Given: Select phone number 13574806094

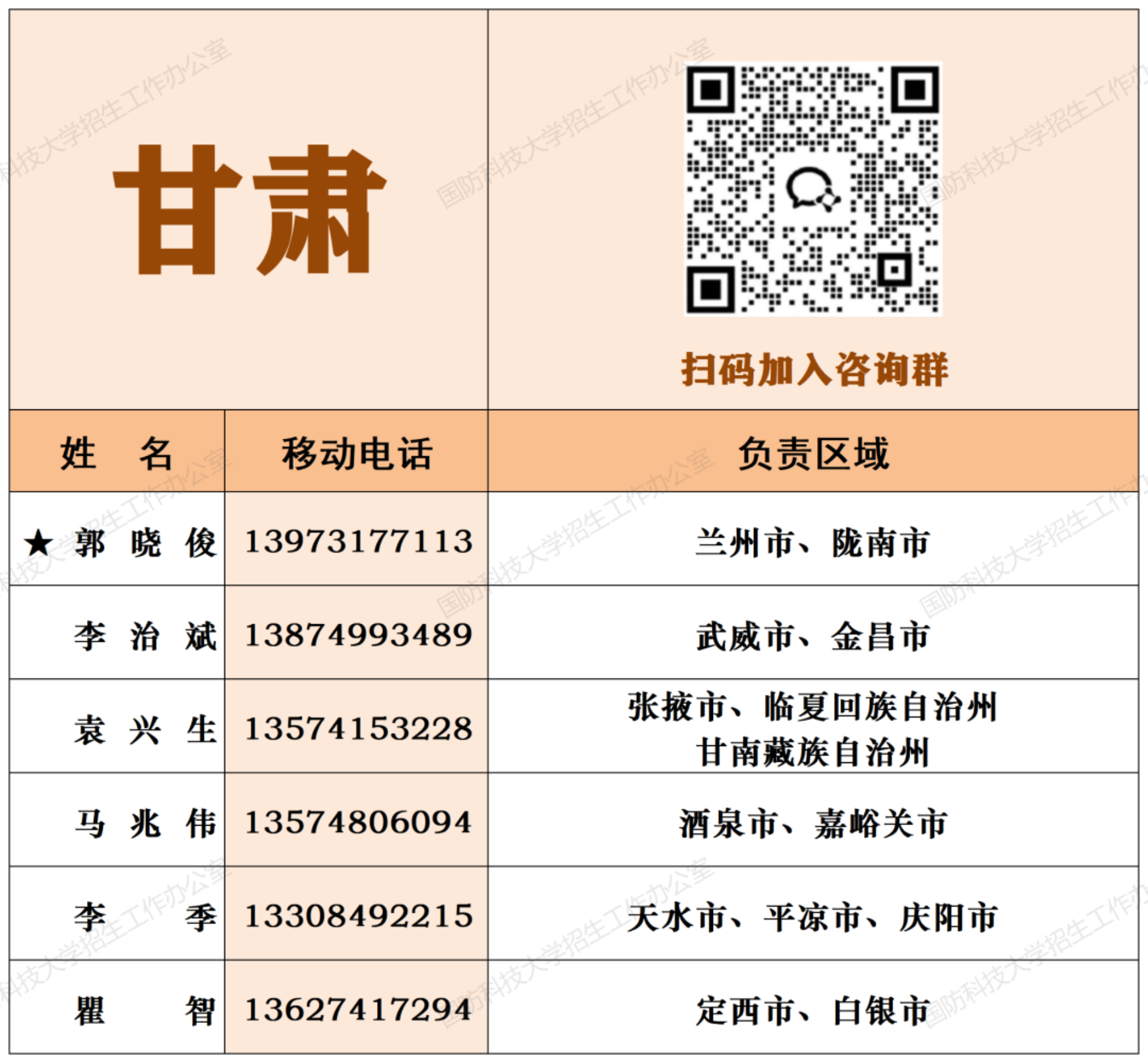Looking at the screenshot, I should point(358,823).
